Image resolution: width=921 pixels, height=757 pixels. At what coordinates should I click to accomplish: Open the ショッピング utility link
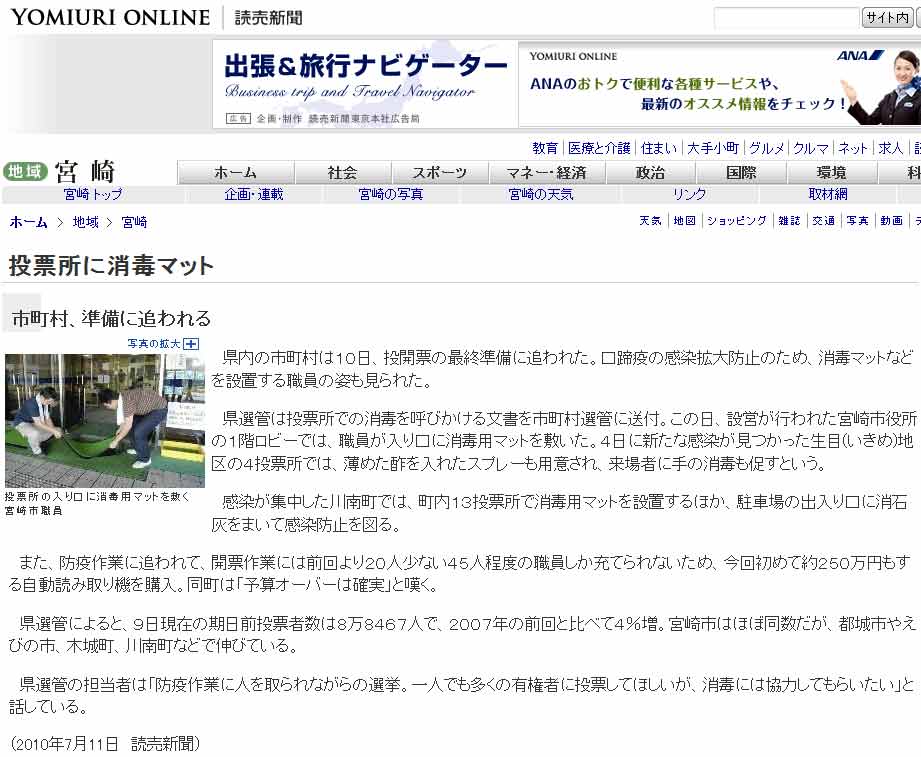[x=737, y=221]
